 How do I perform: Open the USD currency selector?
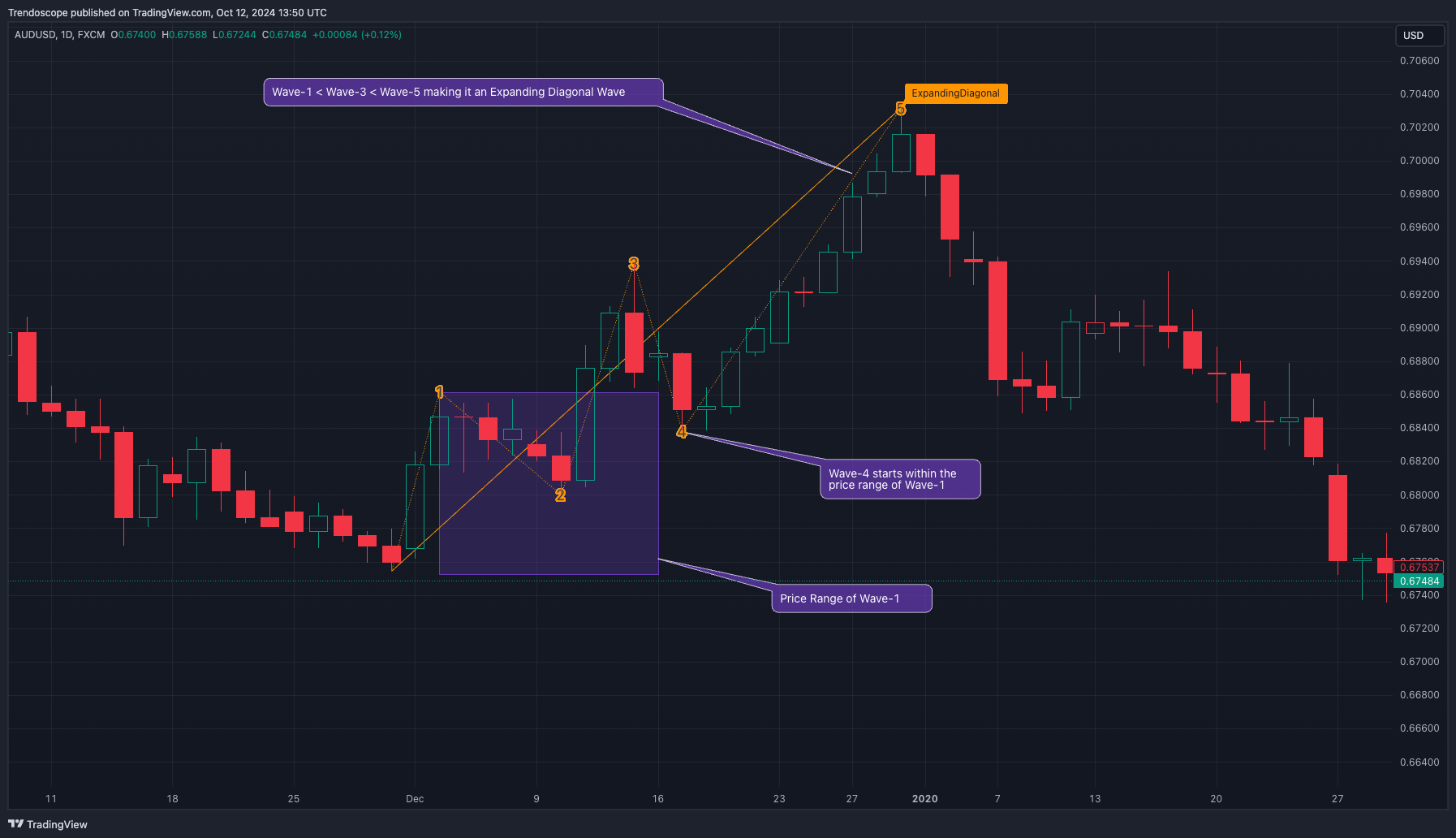[1419, 36]
